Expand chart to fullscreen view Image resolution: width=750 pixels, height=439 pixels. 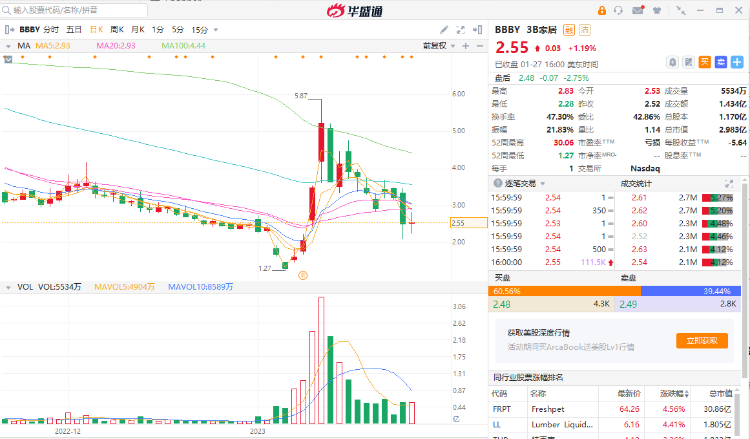tap(461, 30)
